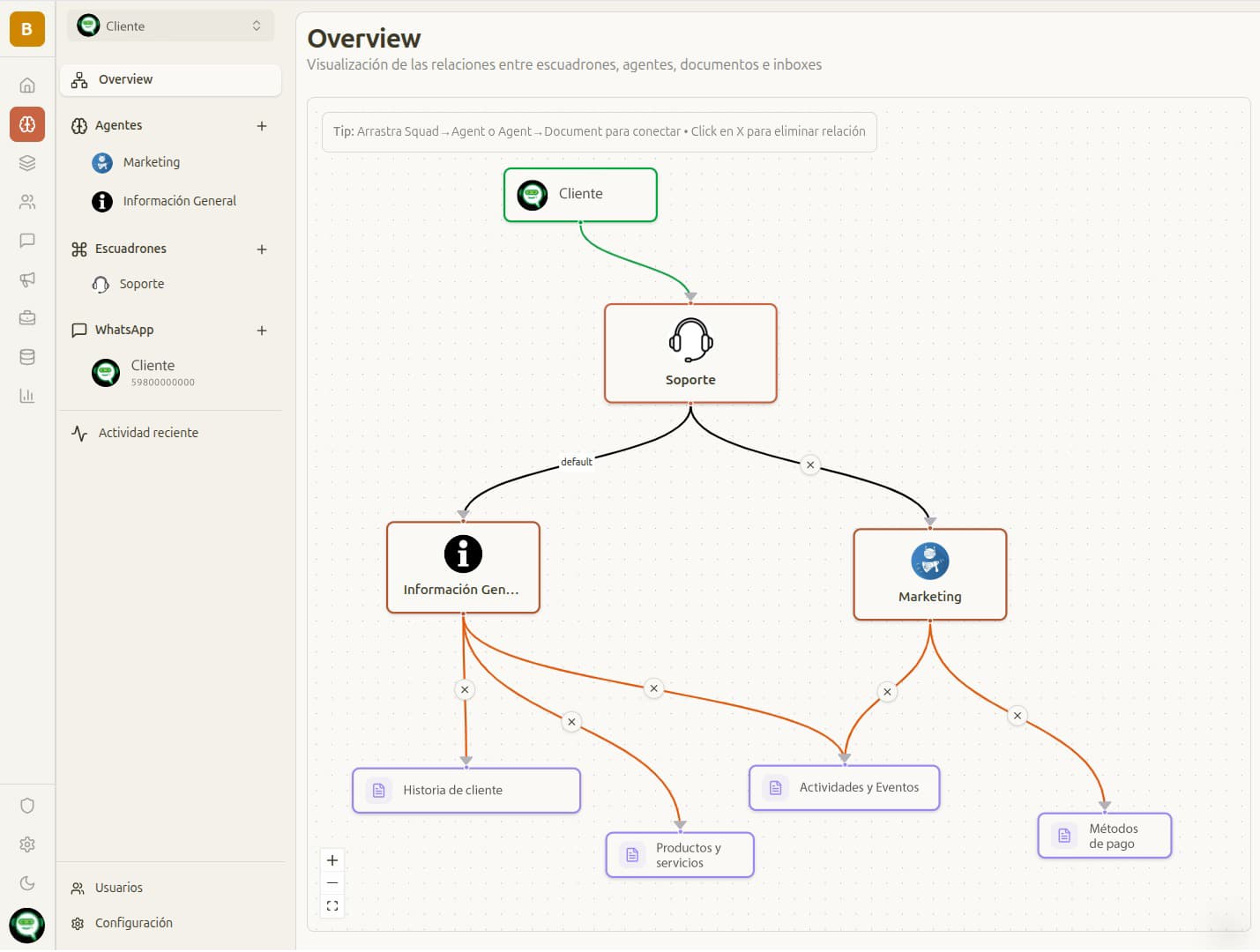This screenshot has height=952, width=1260.
Task: Click the shield security icon
Action: (27, 805)
